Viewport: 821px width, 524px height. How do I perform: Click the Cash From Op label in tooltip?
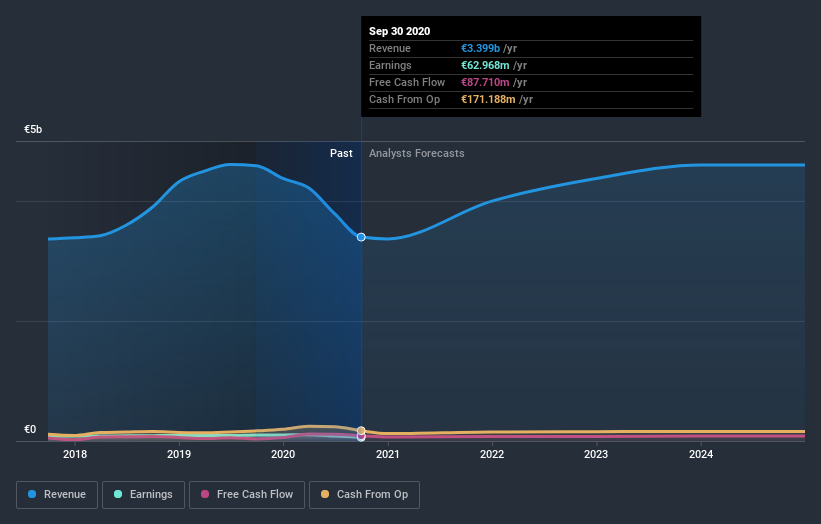click(x=405, y=99)
